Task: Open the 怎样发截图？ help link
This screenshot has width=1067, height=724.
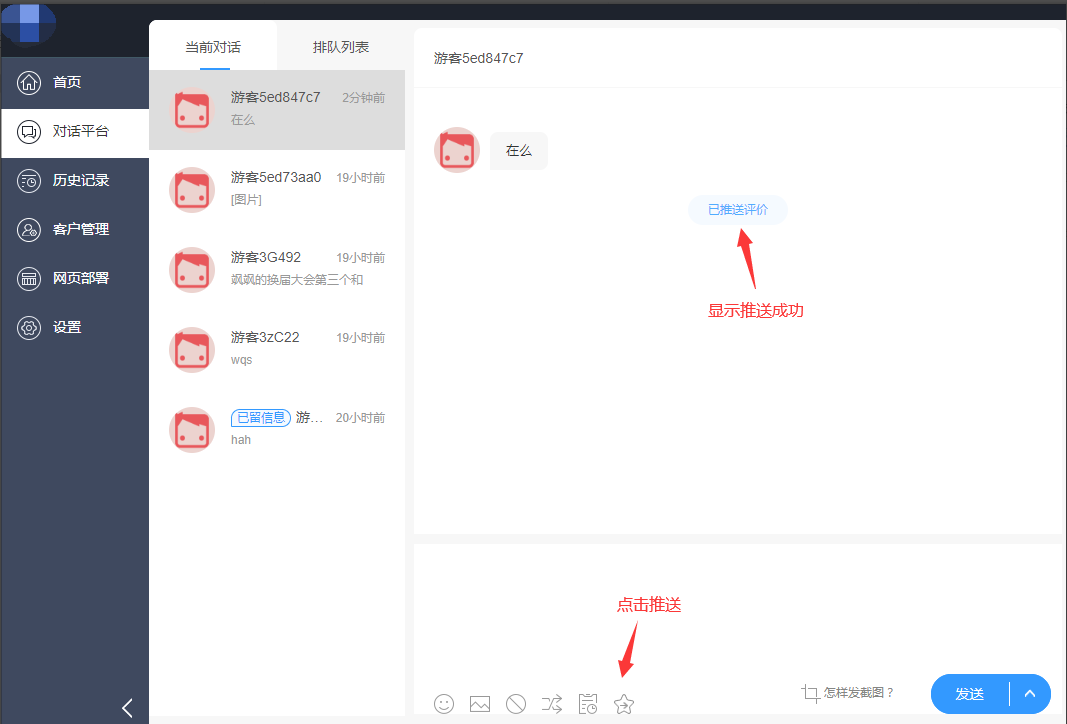Action: tap(858, 693)
